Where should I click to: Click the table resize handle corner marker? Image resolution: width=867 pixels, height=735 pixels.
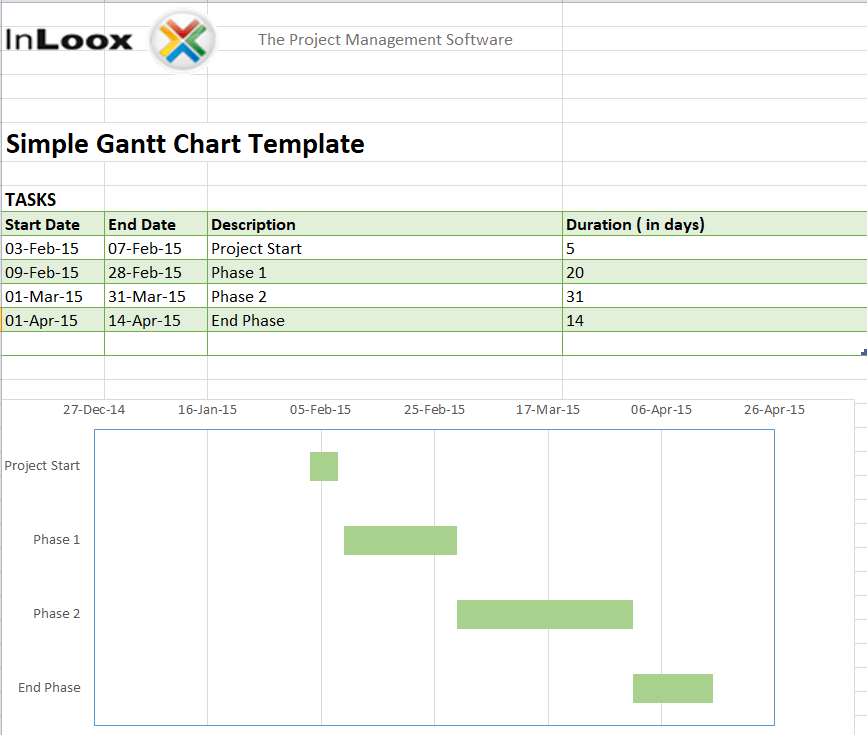pyautogui.click(x=863, y=352)
